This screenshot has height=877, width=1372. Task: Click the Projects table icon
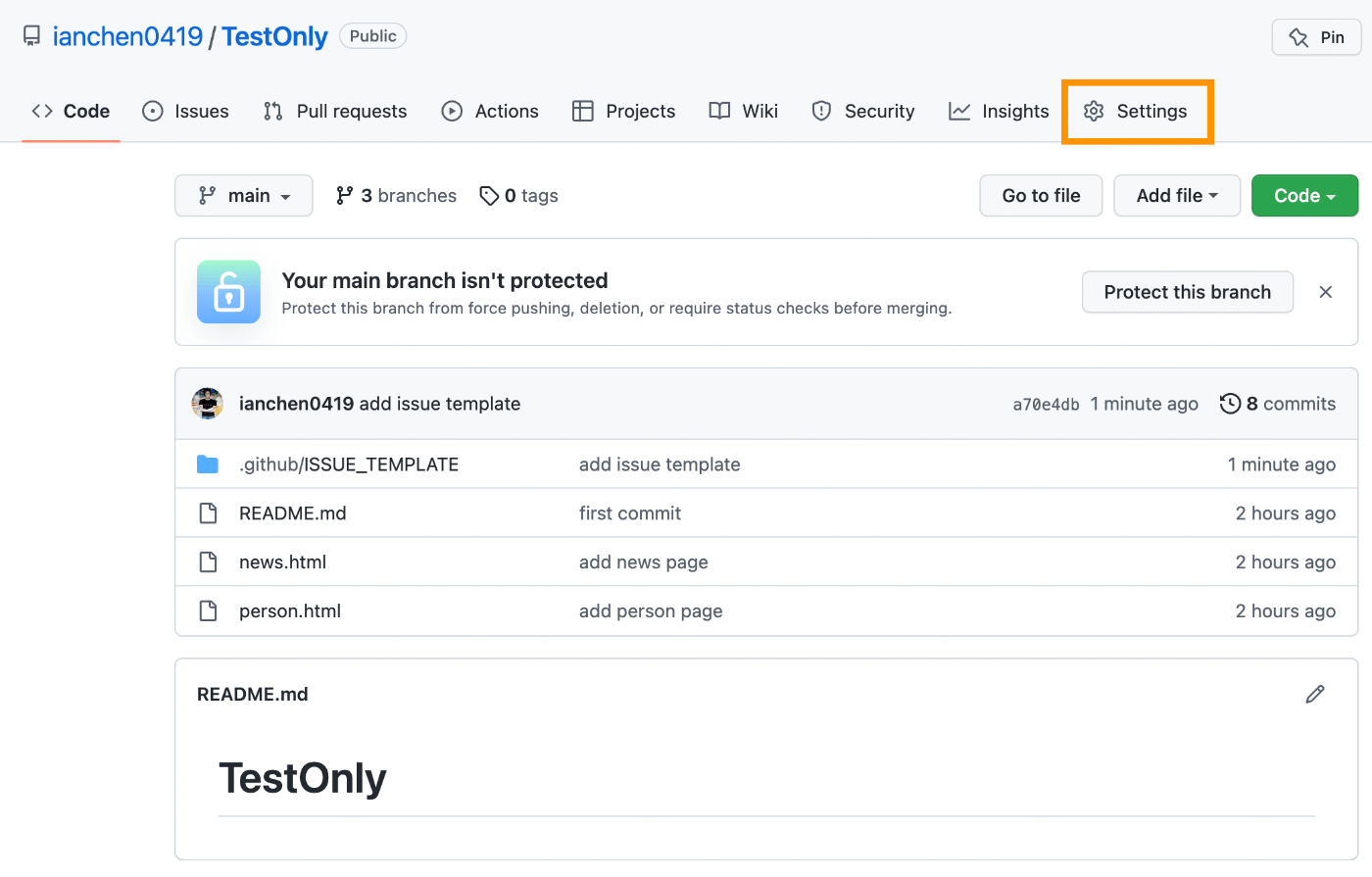583,111
